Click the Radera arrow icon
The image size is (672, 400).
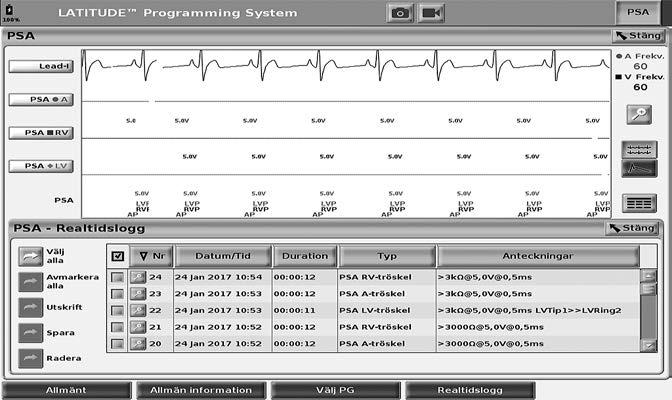click(30, 358)
